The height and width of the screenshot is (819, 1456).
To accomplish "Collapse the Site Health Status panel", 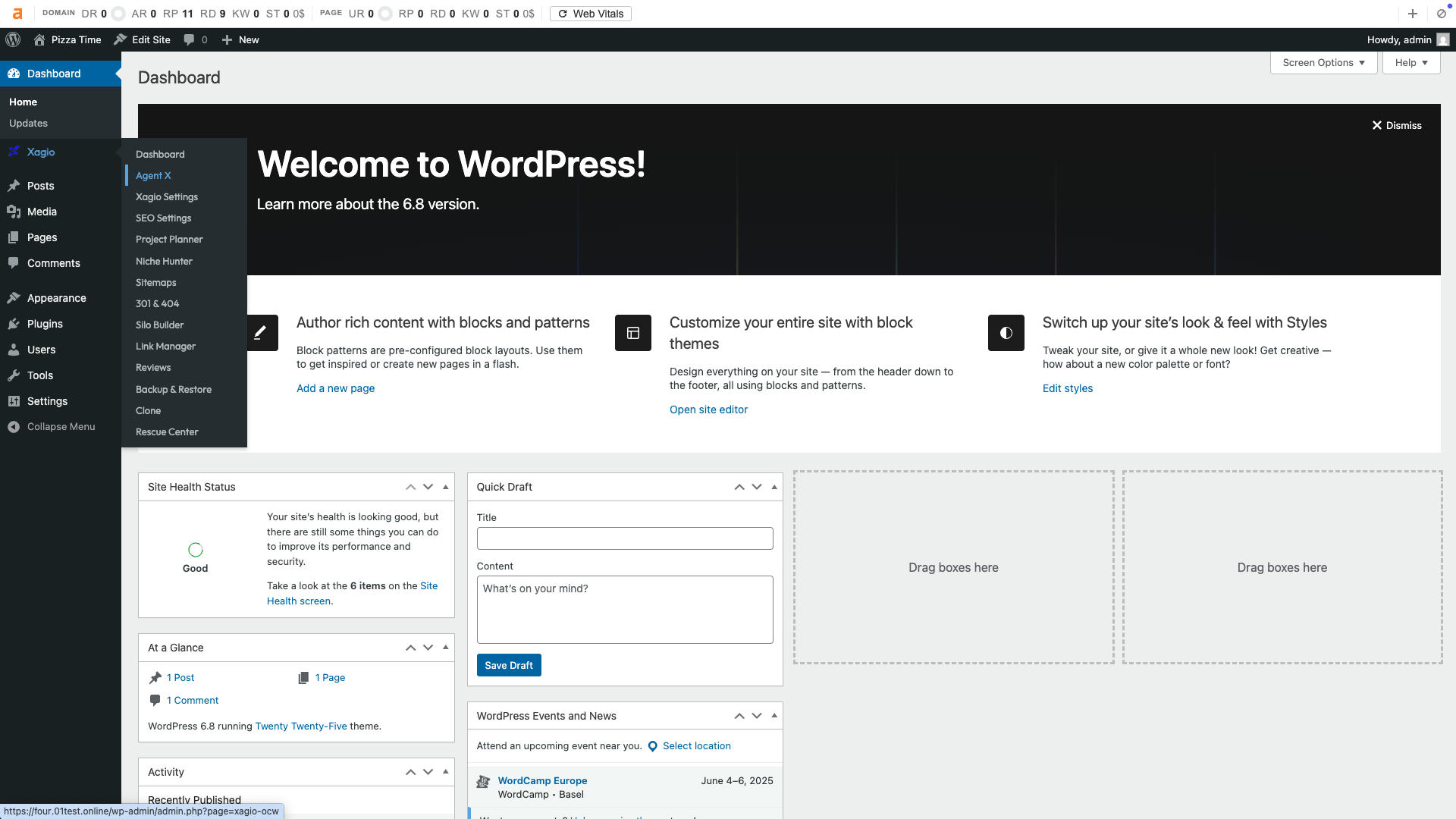I will [x=446, y=487].
